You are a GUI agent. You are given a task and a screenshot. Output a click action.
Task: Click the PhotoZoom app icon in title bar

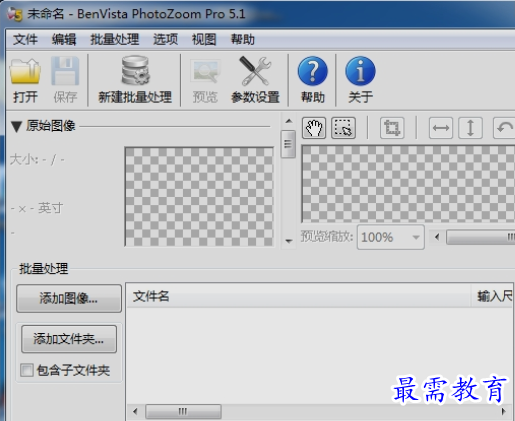click(15, 14)
